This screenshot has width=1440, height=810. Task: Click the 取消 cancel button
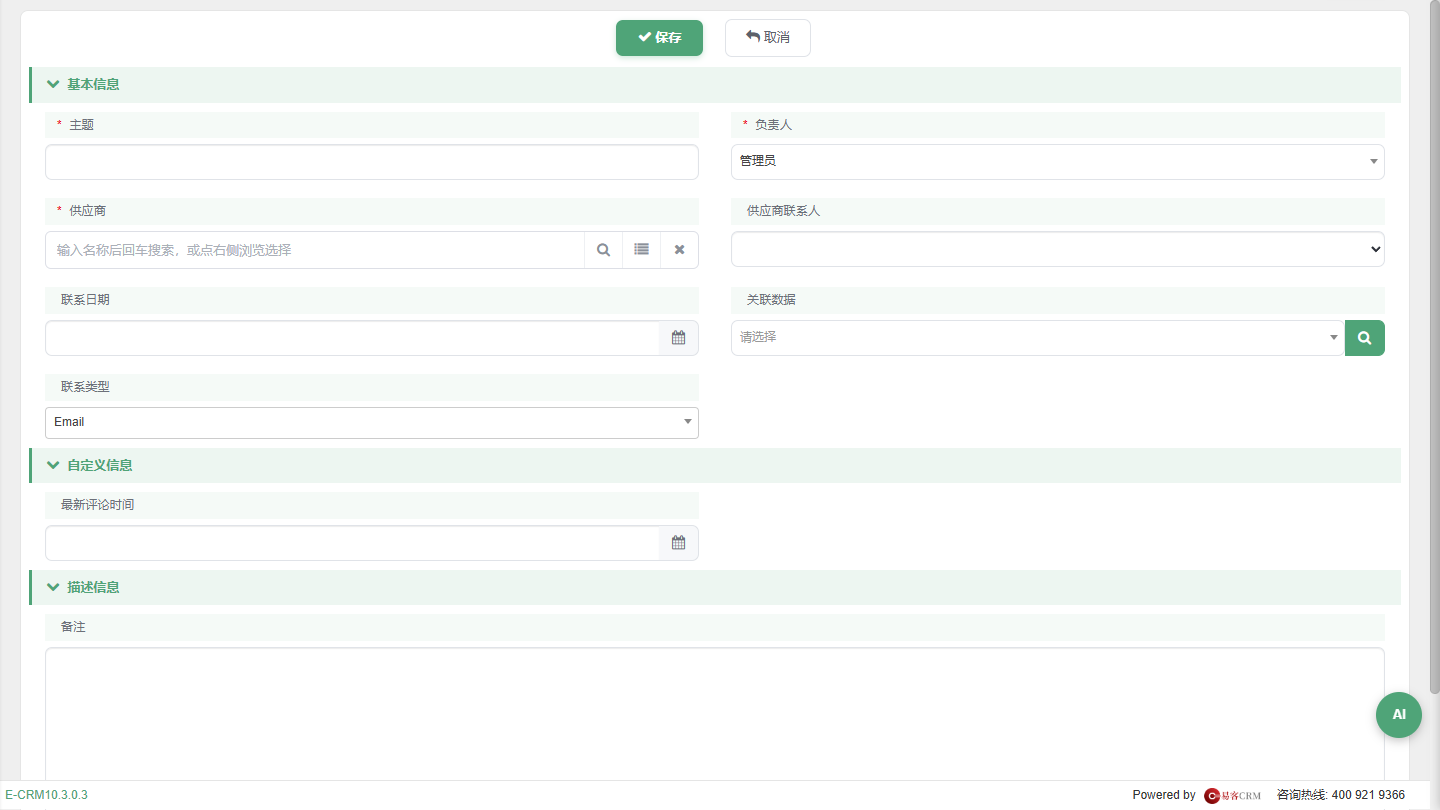click(x=767, y=38)
